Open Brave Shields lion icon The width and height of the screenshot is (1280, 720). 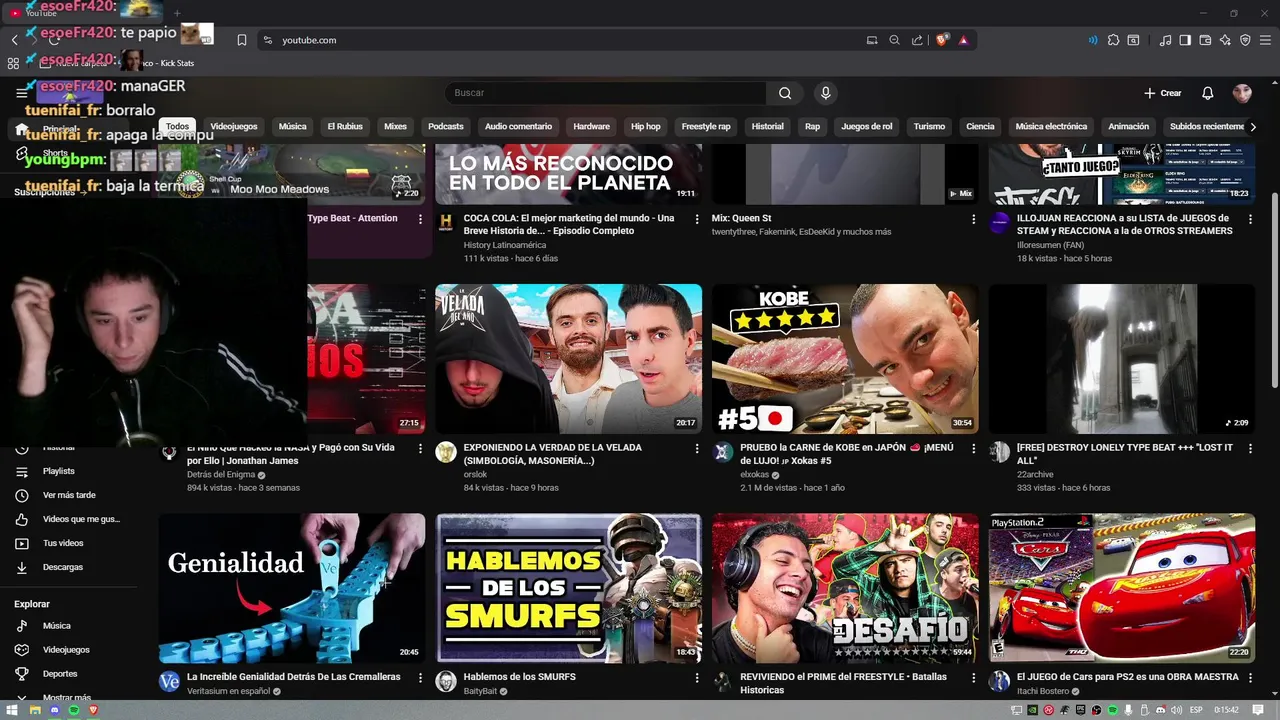coord(942,40)
